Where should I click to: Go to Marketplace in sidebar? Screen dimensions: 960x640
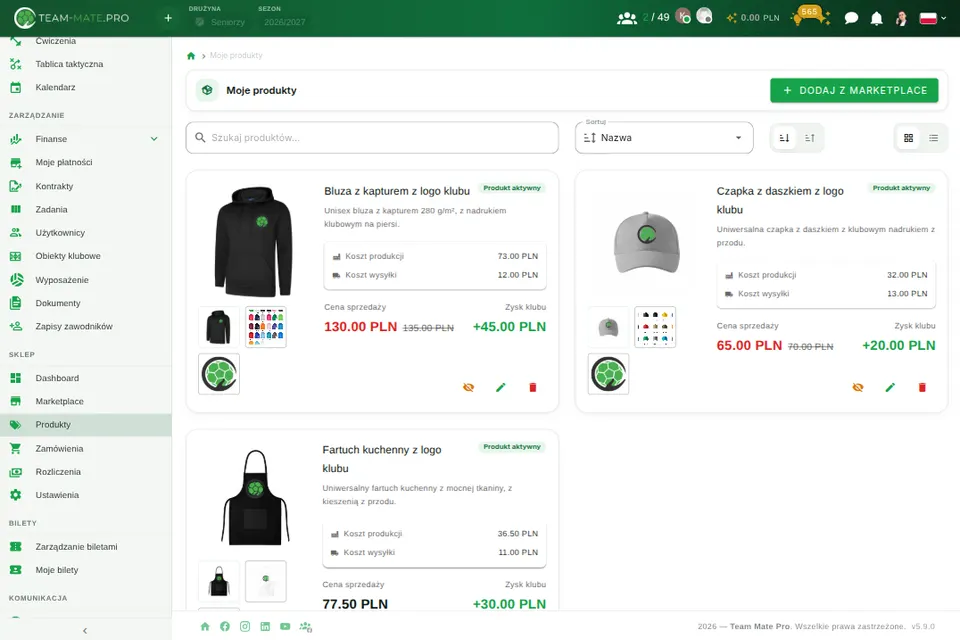click(x=86, y=401)
